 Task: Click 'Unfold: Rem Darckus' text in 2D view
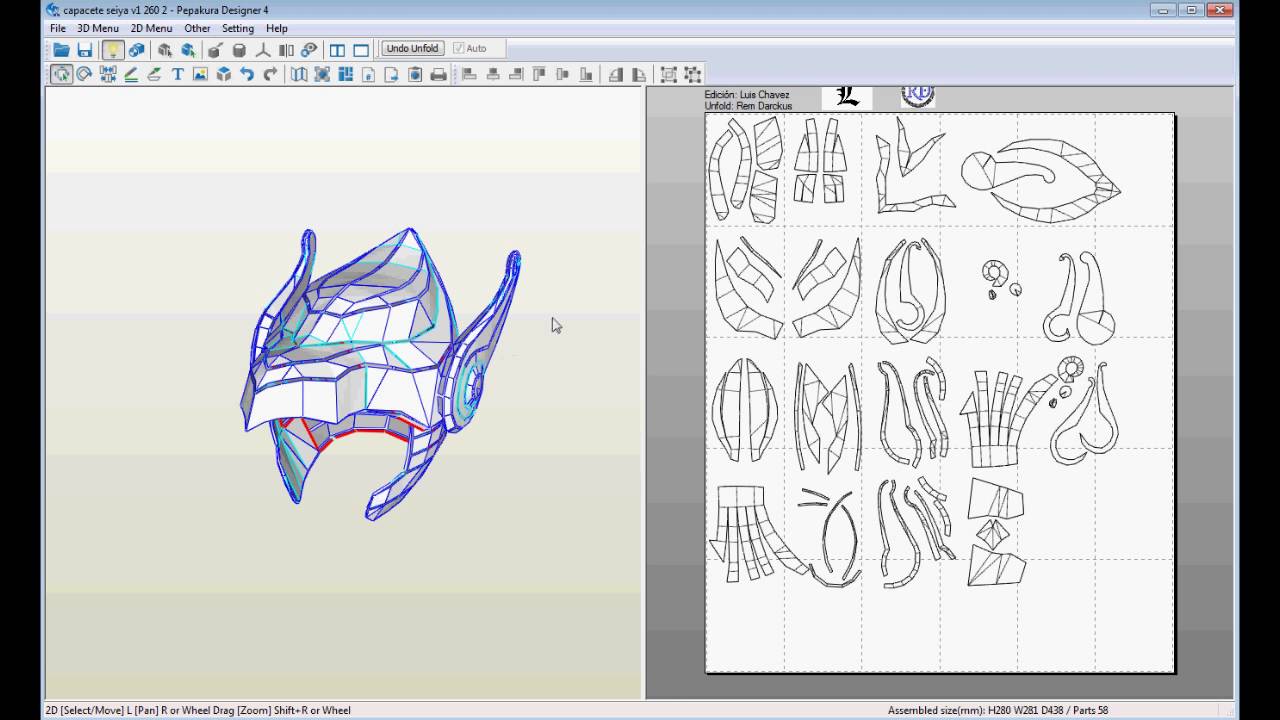[748, 106]
